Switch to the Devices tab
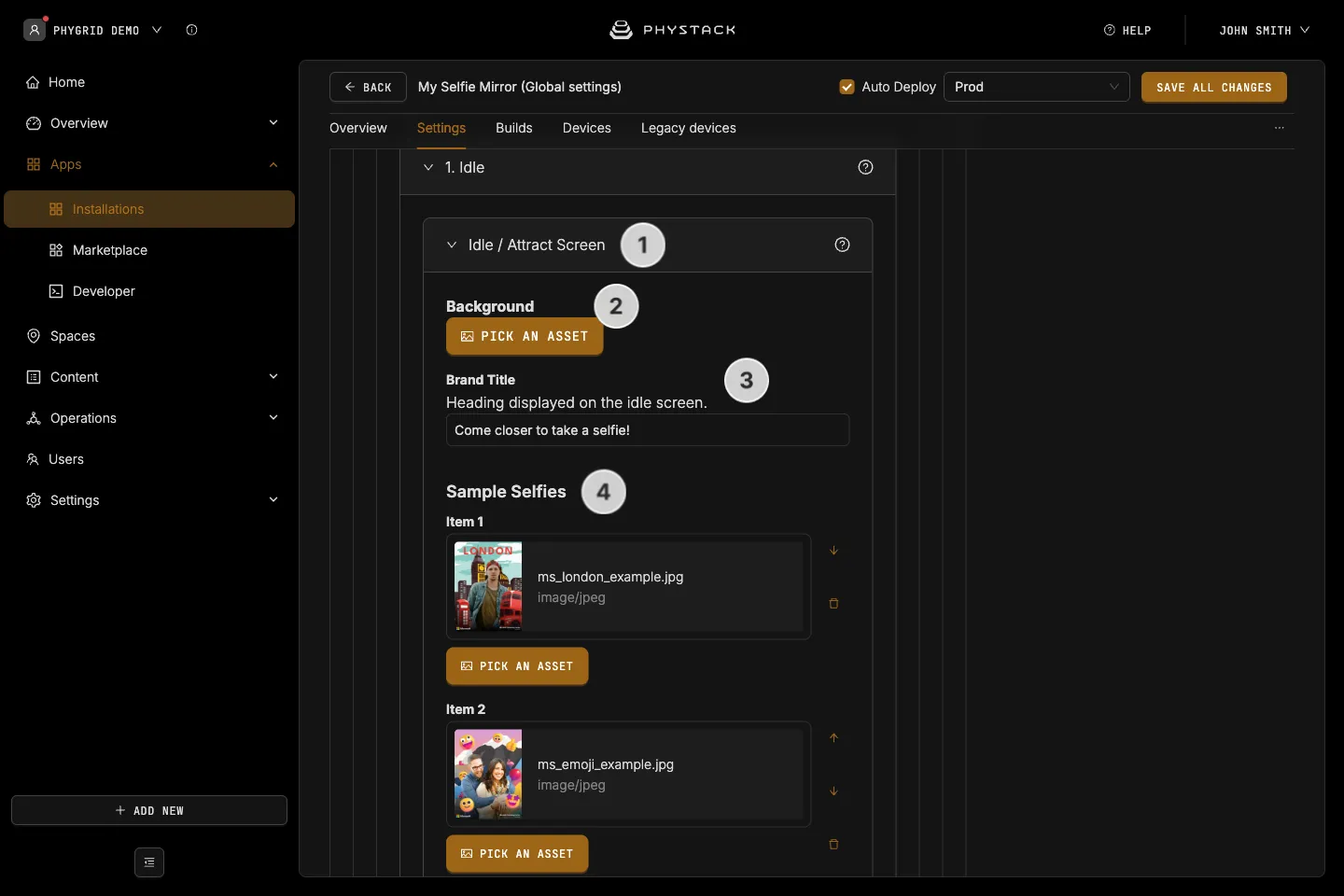The width and height of the screenshot is (1344, 896). pos(587,128)
